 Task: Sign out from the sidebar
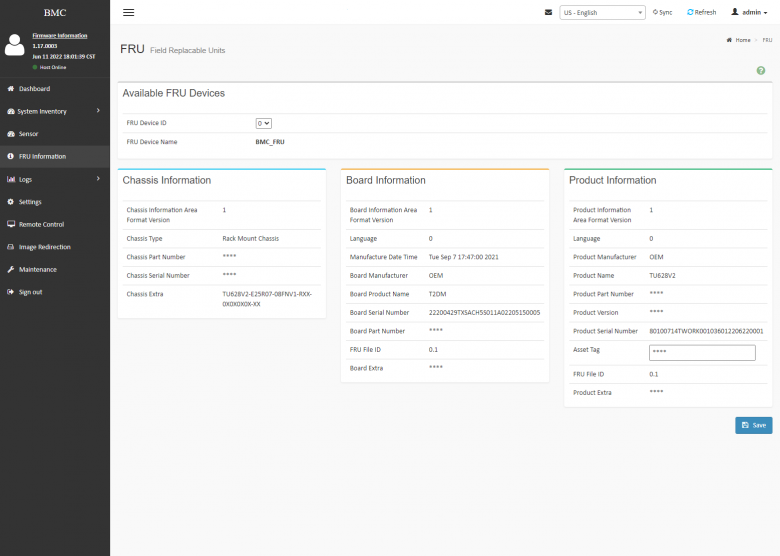click(x=30, y=292)
